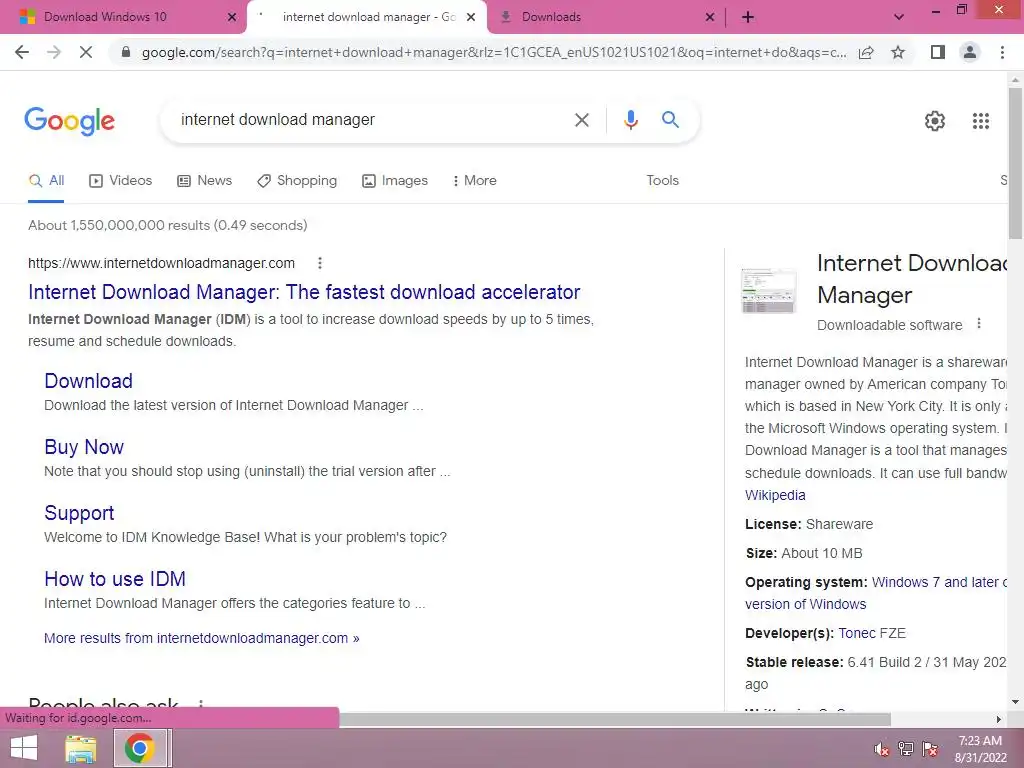Bookmark this page with the star icon
The width and height of the screenshot is (1024, 768).
click(x=898, y=52)
